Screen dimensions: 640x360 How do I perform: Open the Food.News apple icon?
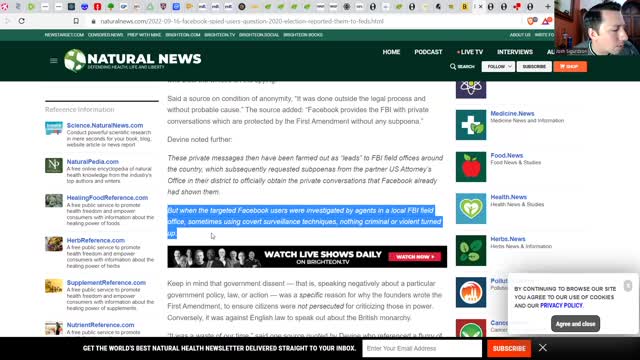[x=471, y=167]
